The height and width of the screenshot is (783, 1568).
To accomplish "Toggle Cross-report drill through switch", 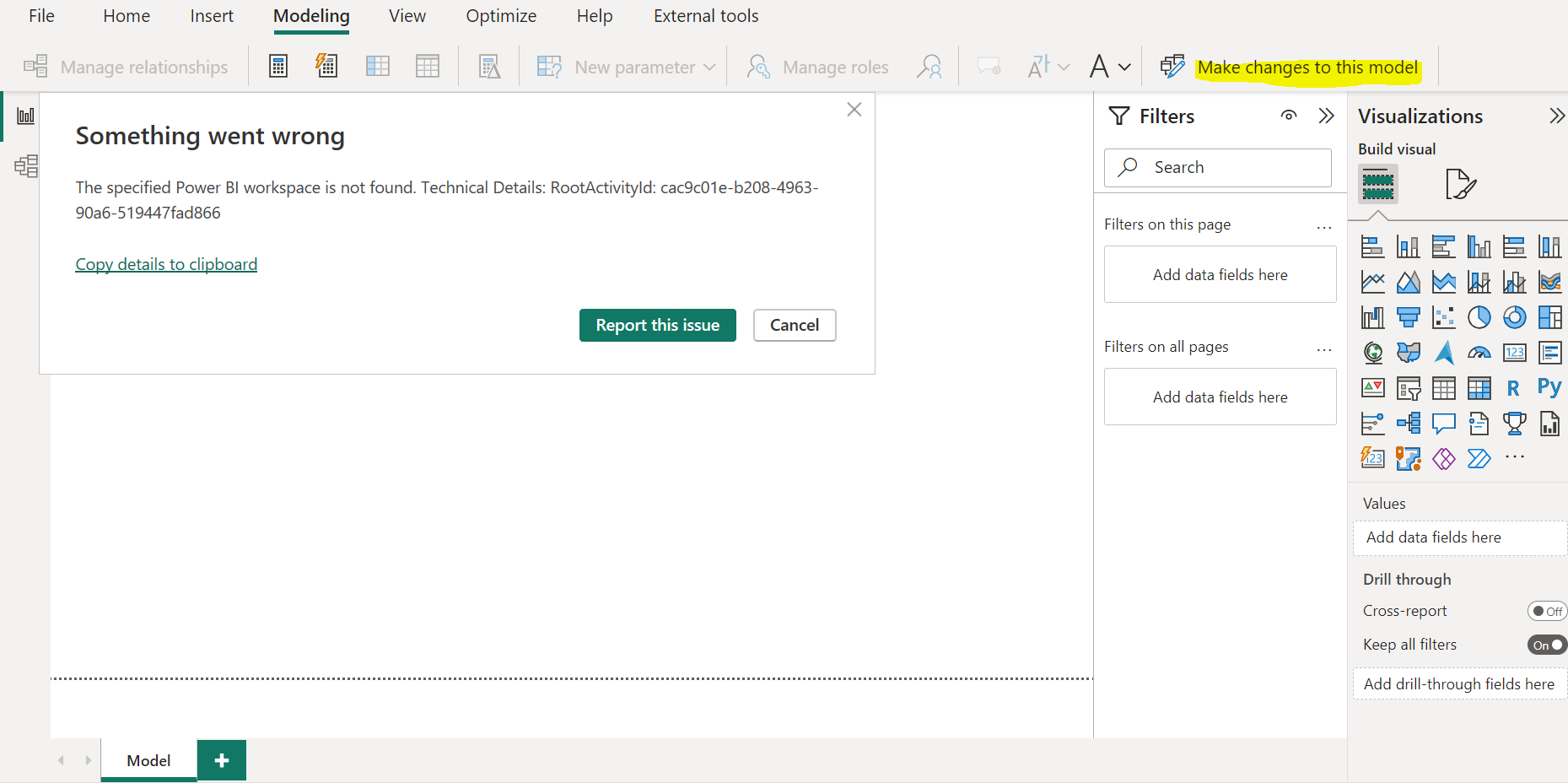I will click(x=1548, y=611).
